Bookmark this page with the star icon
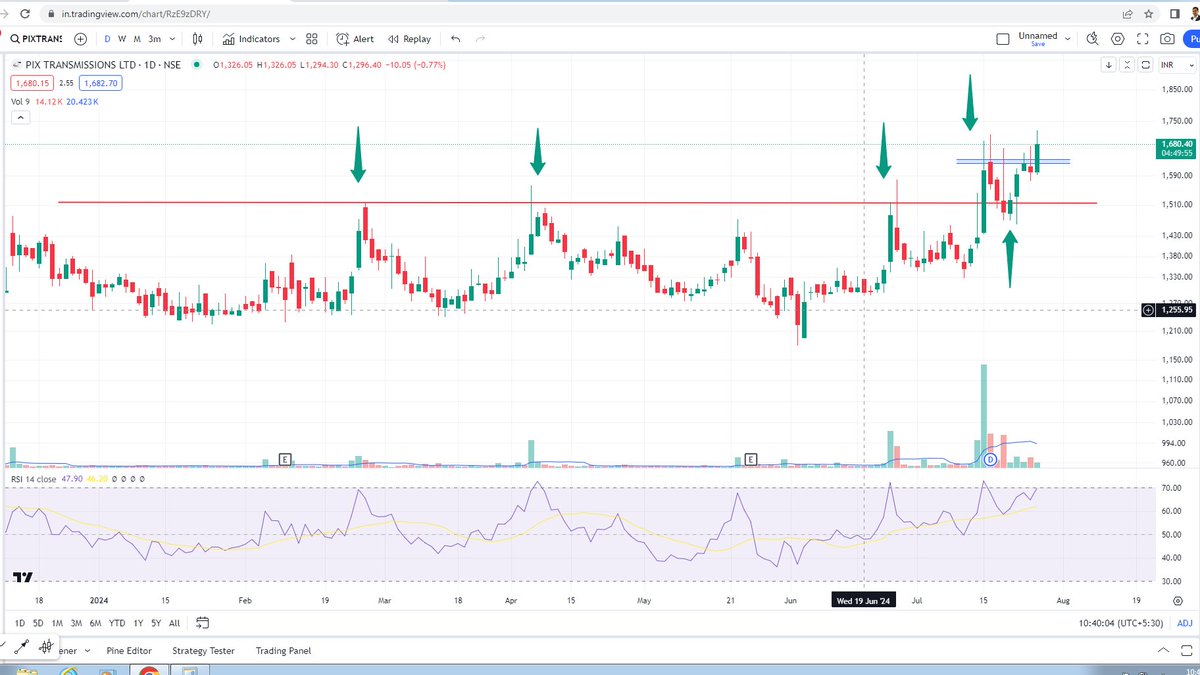1200x675 pixels. pyautogui.click(x=1148, y=14)
